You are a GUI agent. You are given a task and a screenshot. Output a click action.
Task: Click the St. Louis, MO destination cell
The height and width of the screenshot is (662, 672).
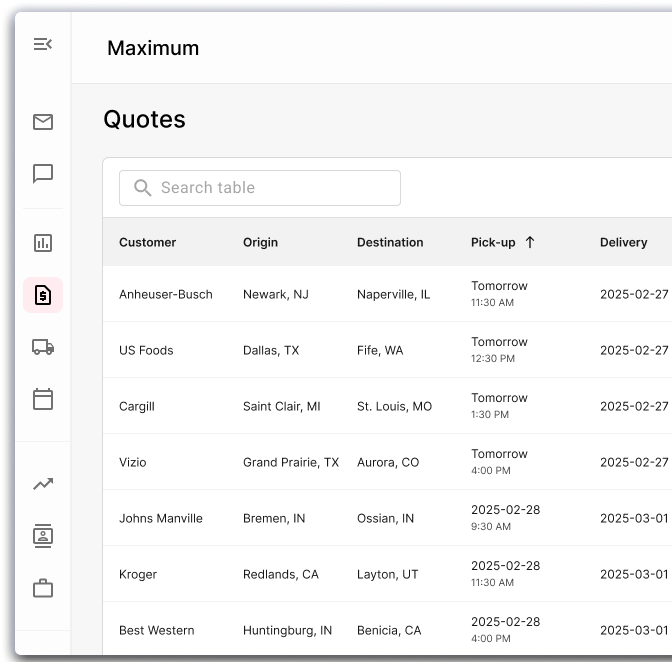pos(394,406)
